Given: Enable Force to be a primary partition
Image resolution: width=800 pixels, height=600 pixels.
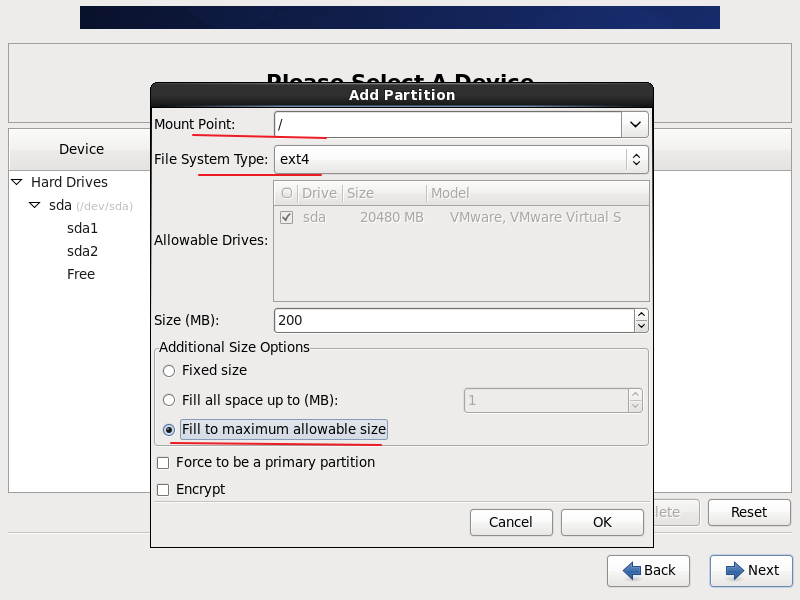Looking at the screenshot, I should 163,463.
